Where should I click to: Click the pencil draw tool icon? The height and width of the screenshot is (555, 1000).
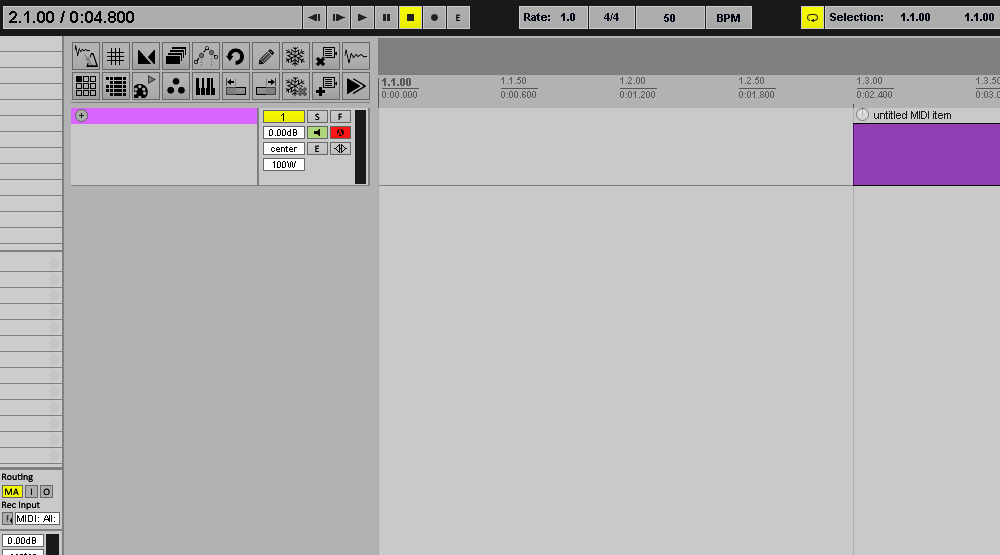pos(265,57)
